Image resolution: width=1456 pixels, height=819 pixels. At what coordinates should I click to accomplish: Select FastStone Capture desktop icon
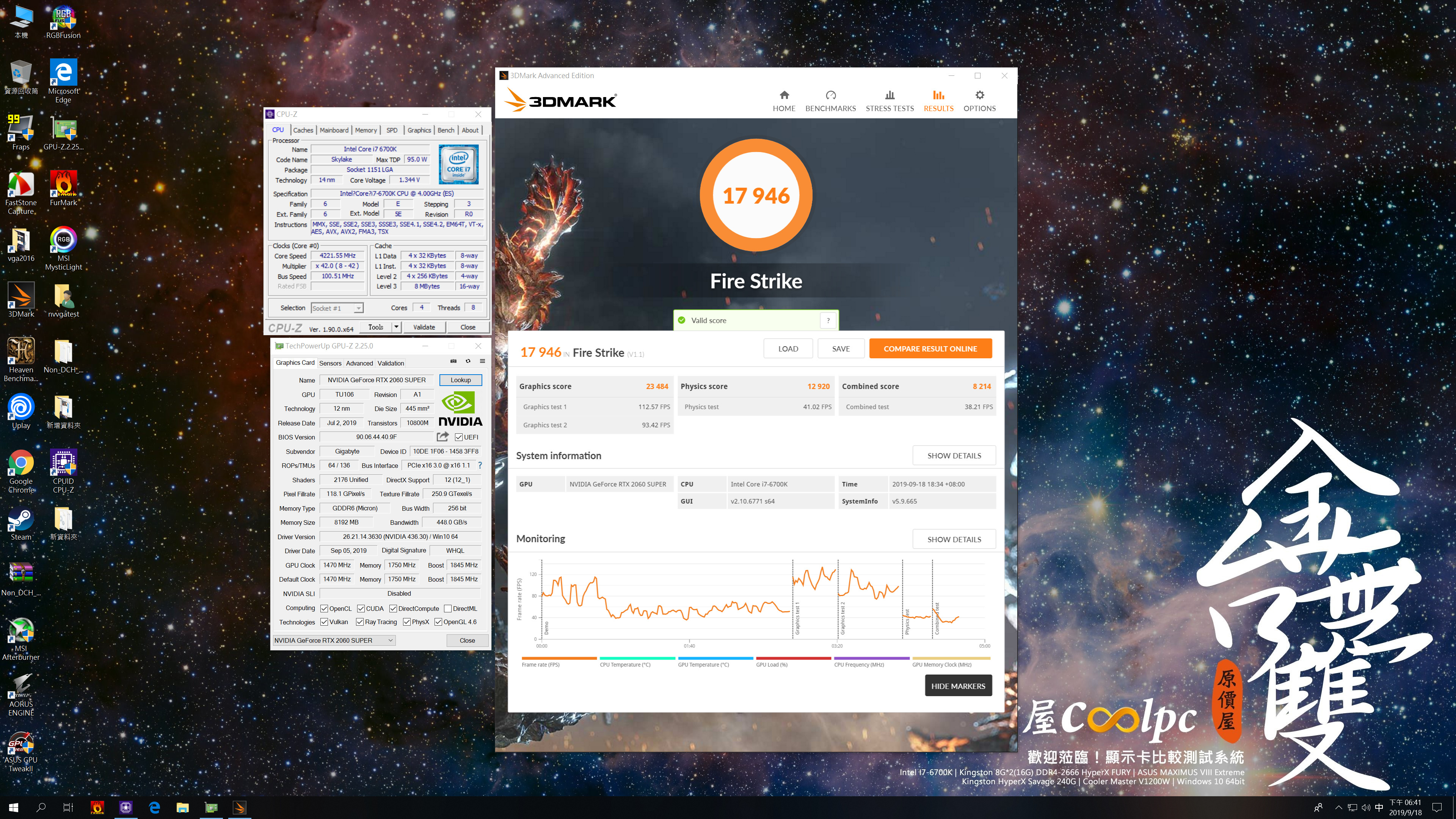tap(21, 192)
